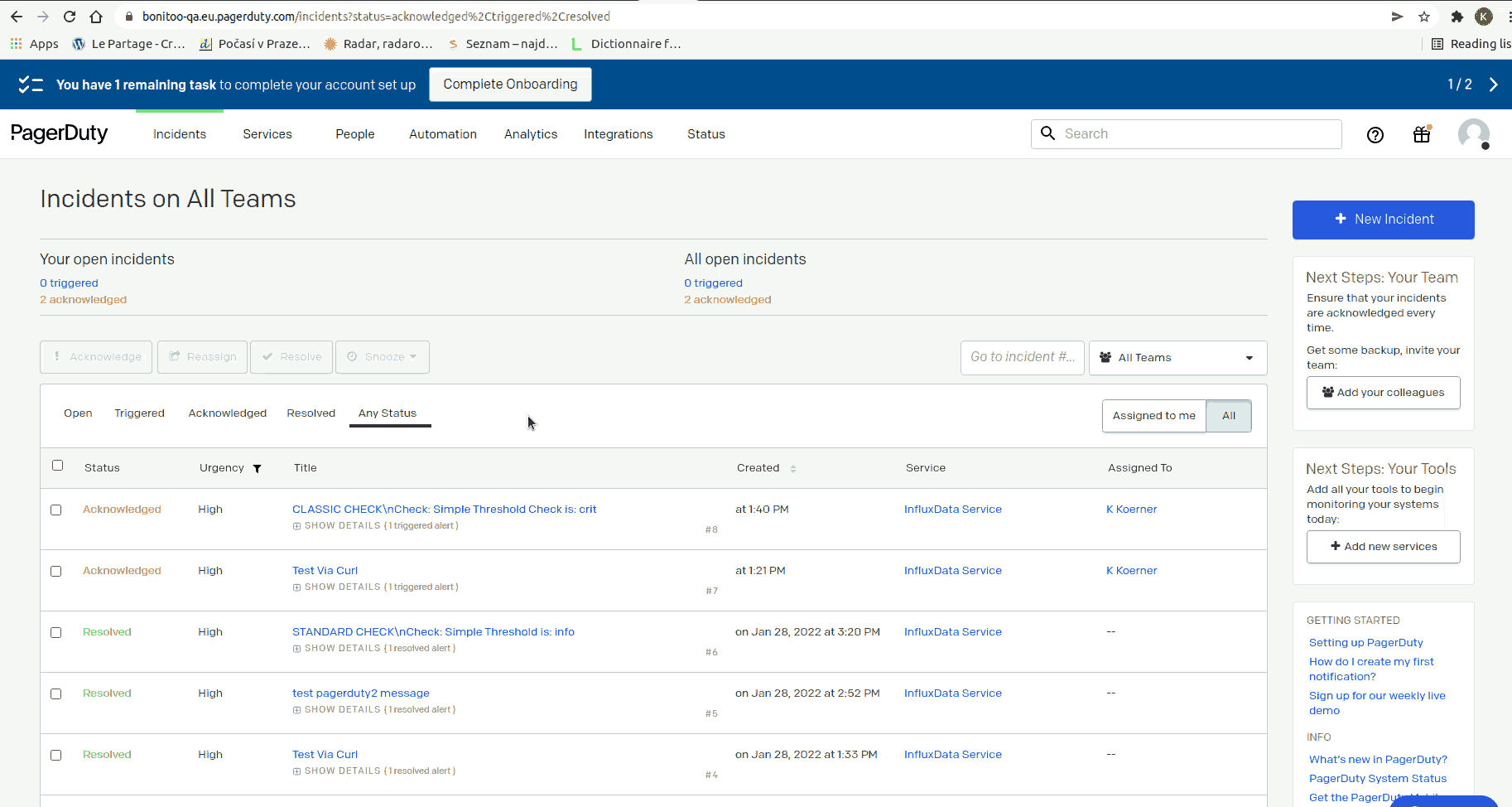Click 2 acknowledged under All open incidents
This screenshot has height=807, width=1512.
(728, 300)
